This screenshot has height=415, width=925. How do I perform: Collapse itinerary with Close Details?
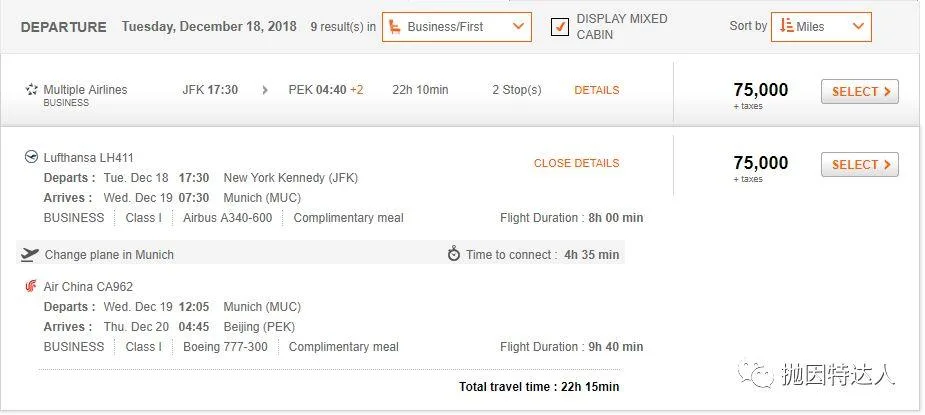click(576, 163)
